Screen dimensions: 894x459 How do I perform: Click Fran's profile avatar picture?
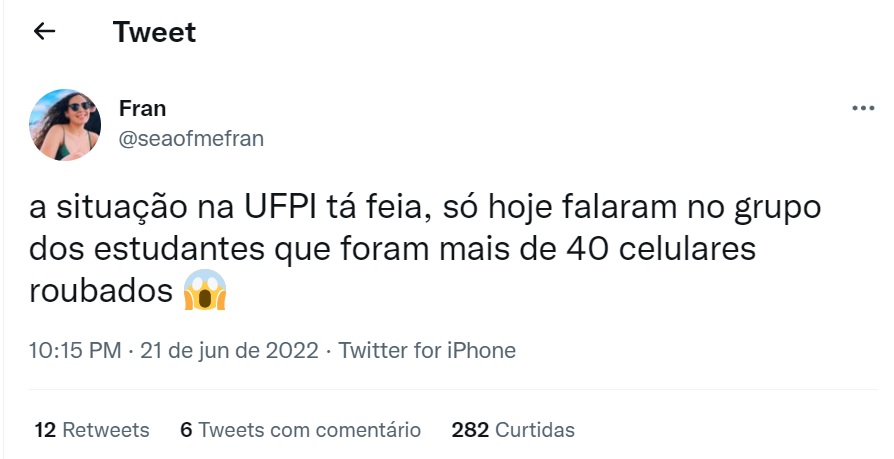pyautogui.click(x=64, y=124)
